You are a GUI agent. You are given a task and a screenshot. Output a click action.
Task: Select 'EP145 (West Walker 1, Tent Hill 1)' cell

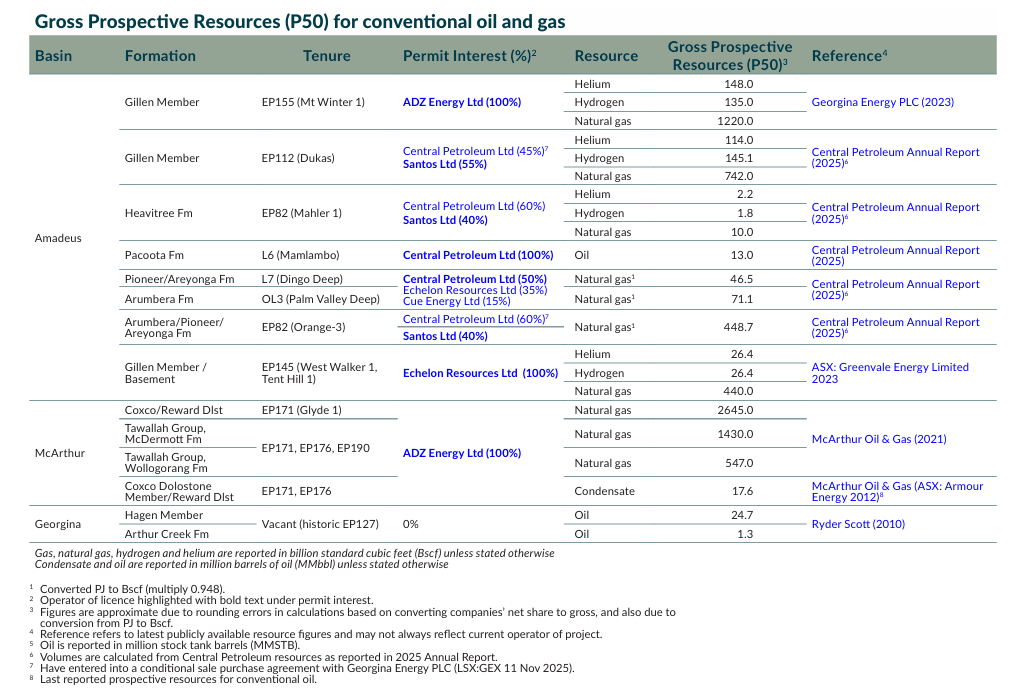pos(319,373)
